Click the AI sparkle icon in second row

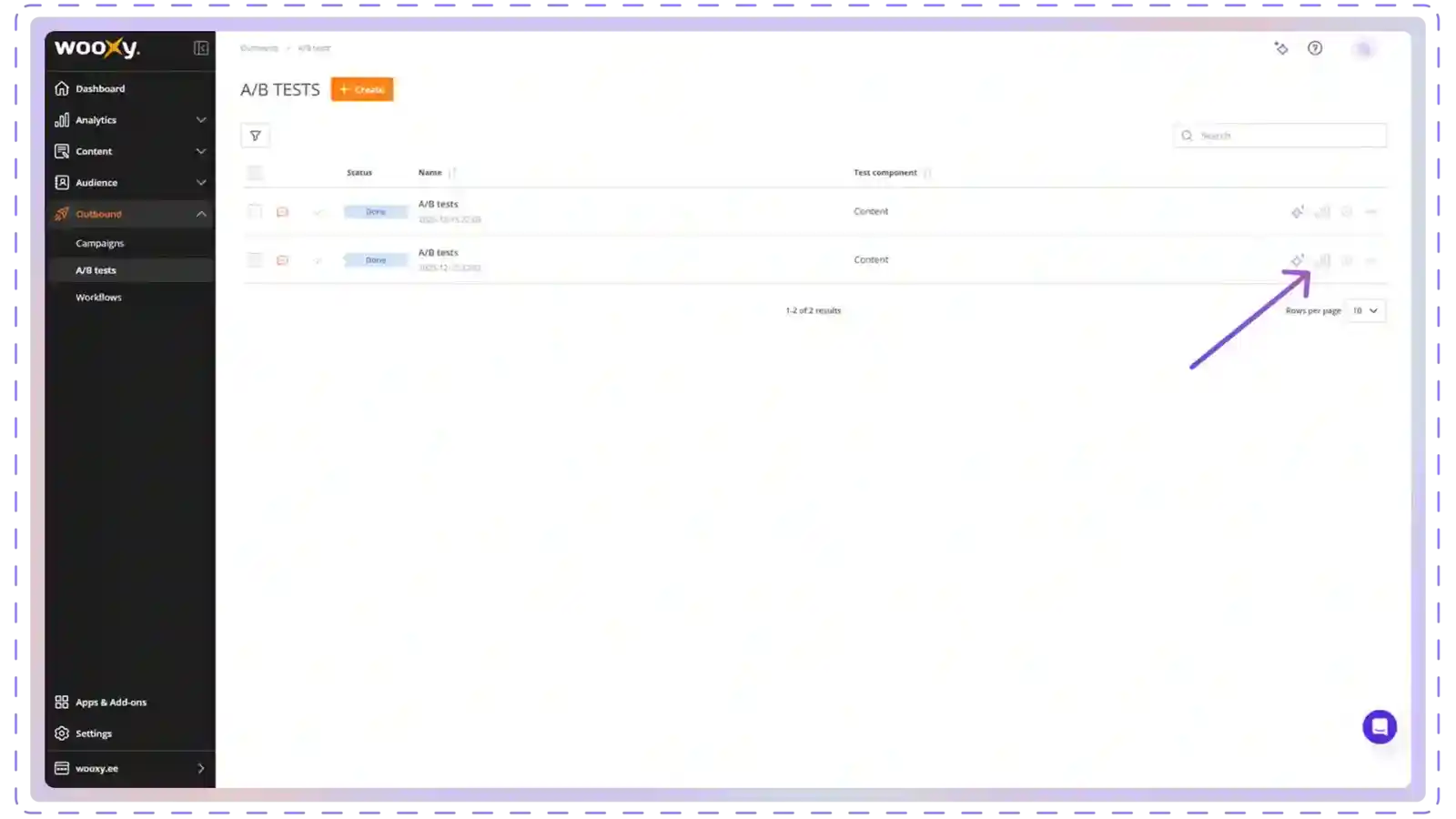(x=1298, y=260)
